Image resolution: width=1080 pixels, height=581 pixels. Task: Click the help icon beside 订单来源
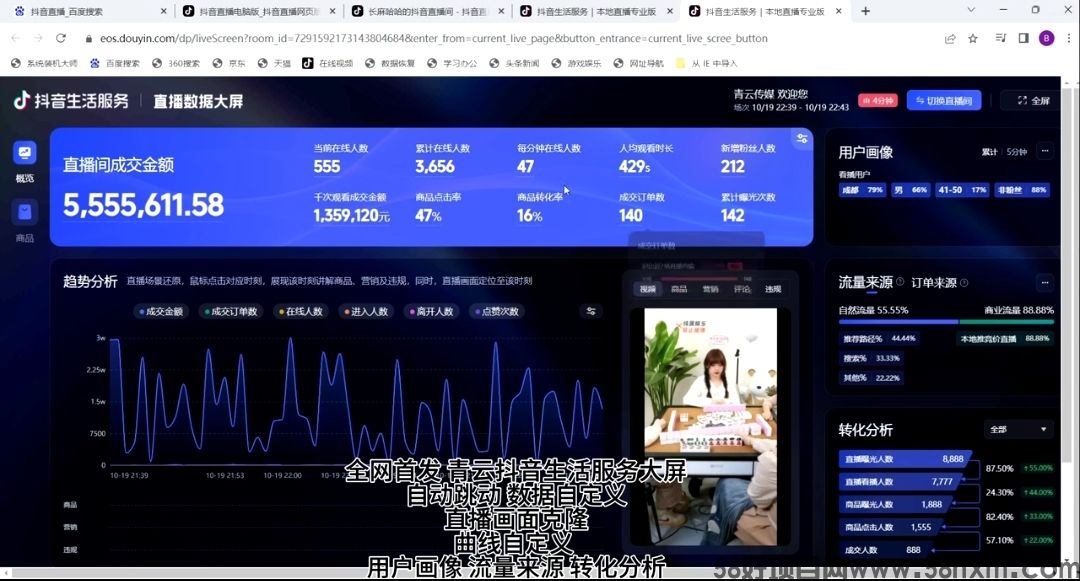click(x=964, y=283)
